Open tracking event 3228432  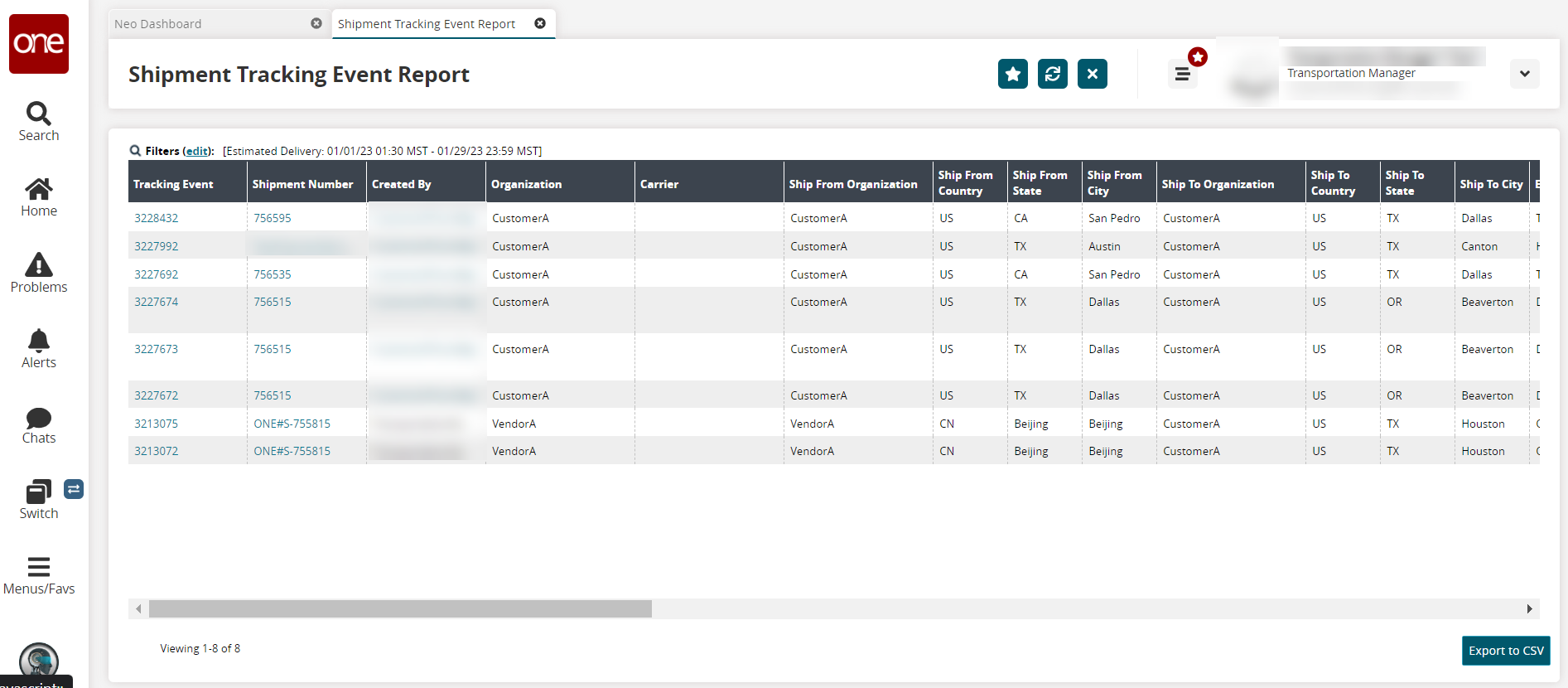click(157, 218)
